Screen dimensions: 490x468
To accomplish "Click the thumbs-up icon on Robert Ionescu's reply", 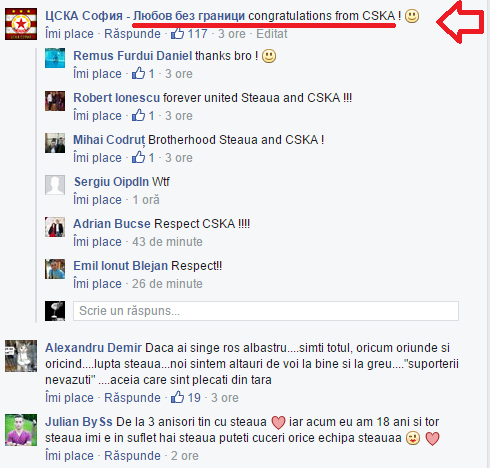I will point(138,115).
